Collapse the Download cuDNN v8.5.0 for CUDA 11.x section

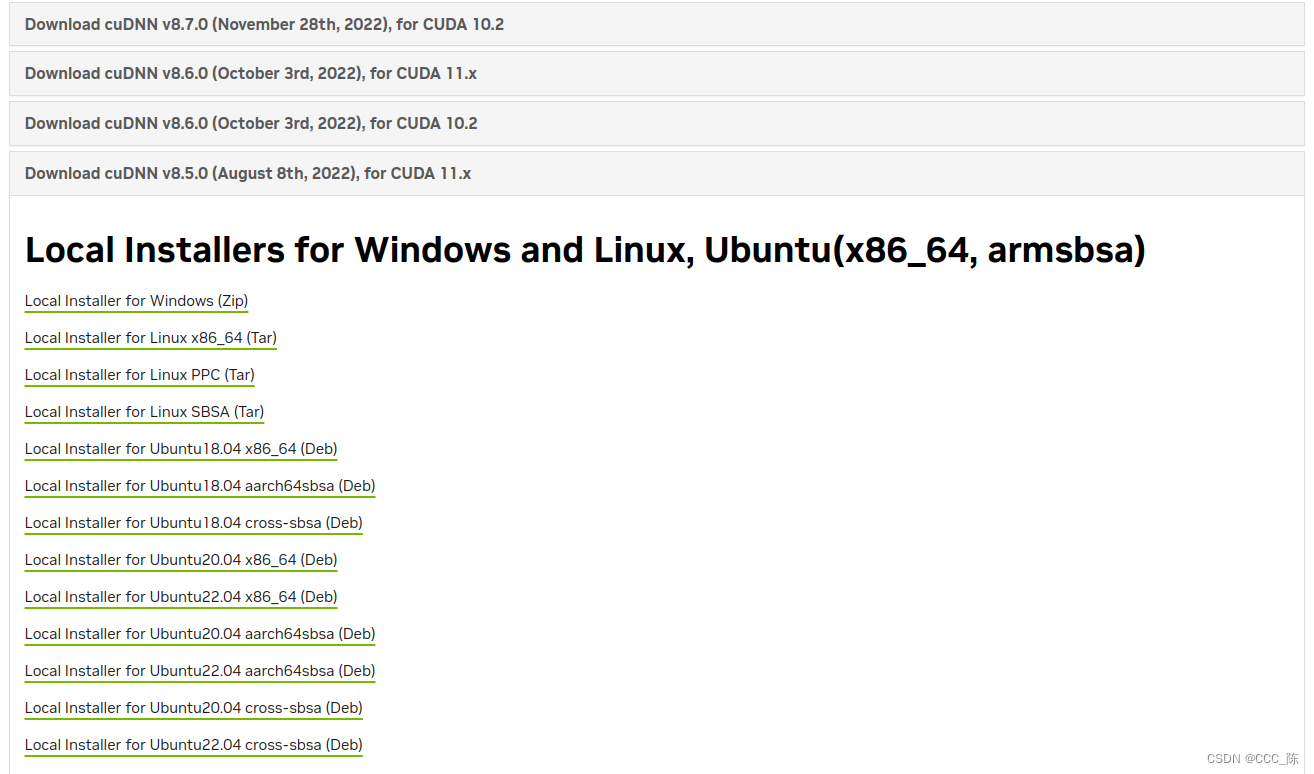(x=247, y=172)
